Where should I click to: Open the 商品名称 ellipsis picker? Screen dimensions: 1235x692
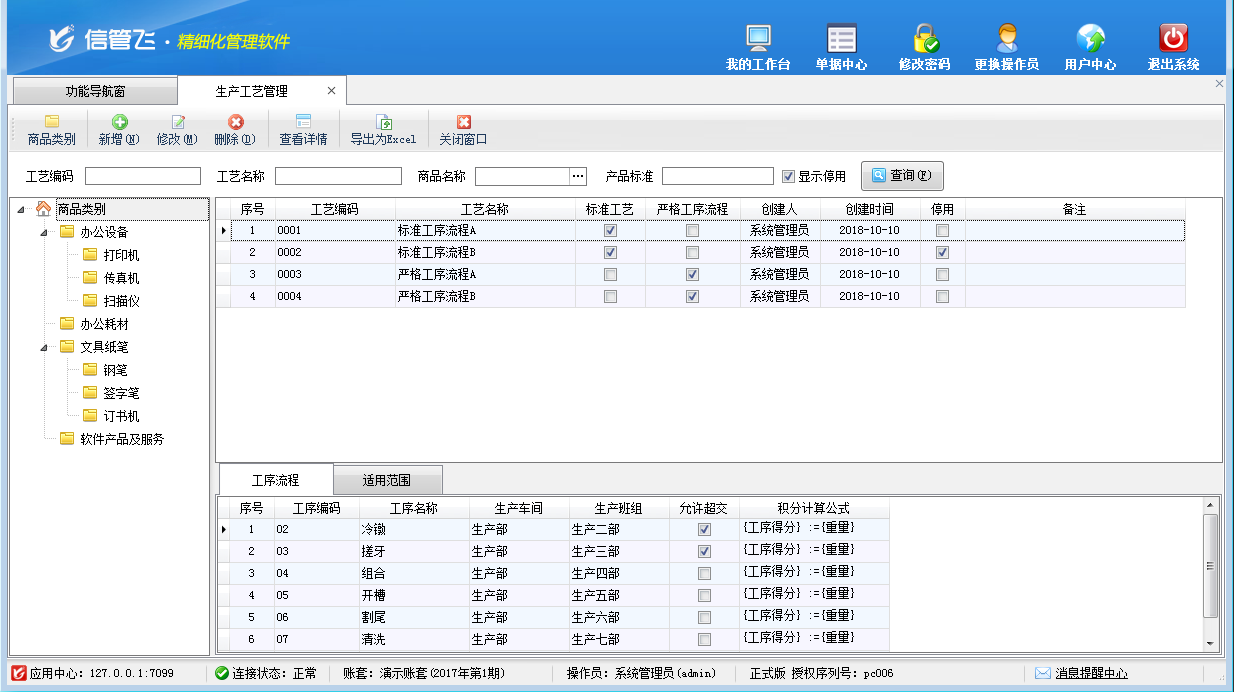[x=577, y=176]
